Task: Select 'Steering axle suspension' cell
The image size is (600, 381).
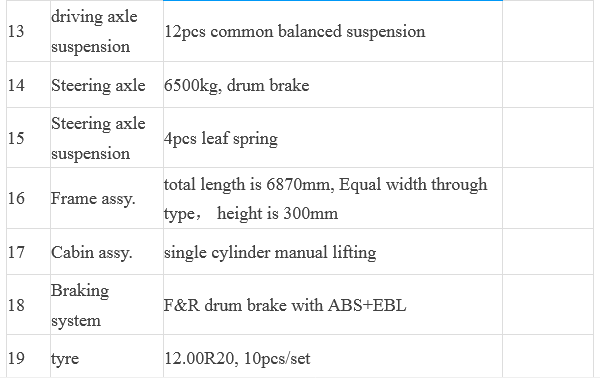Action: coord(107,138)
